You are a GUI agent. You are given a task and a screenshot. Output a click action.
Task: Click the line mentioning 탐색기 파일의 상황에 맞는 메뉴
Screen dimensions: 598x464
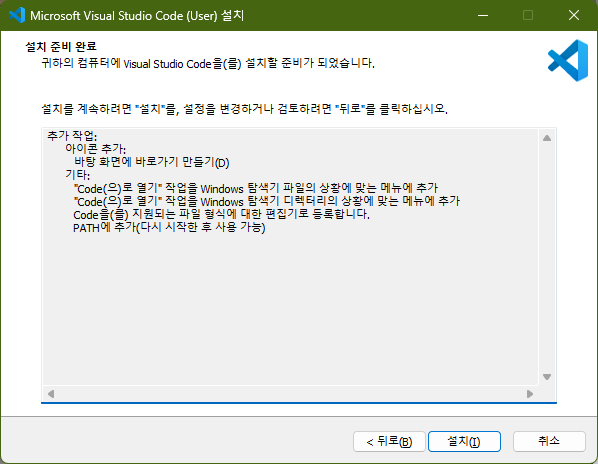[x=256, y=188]
